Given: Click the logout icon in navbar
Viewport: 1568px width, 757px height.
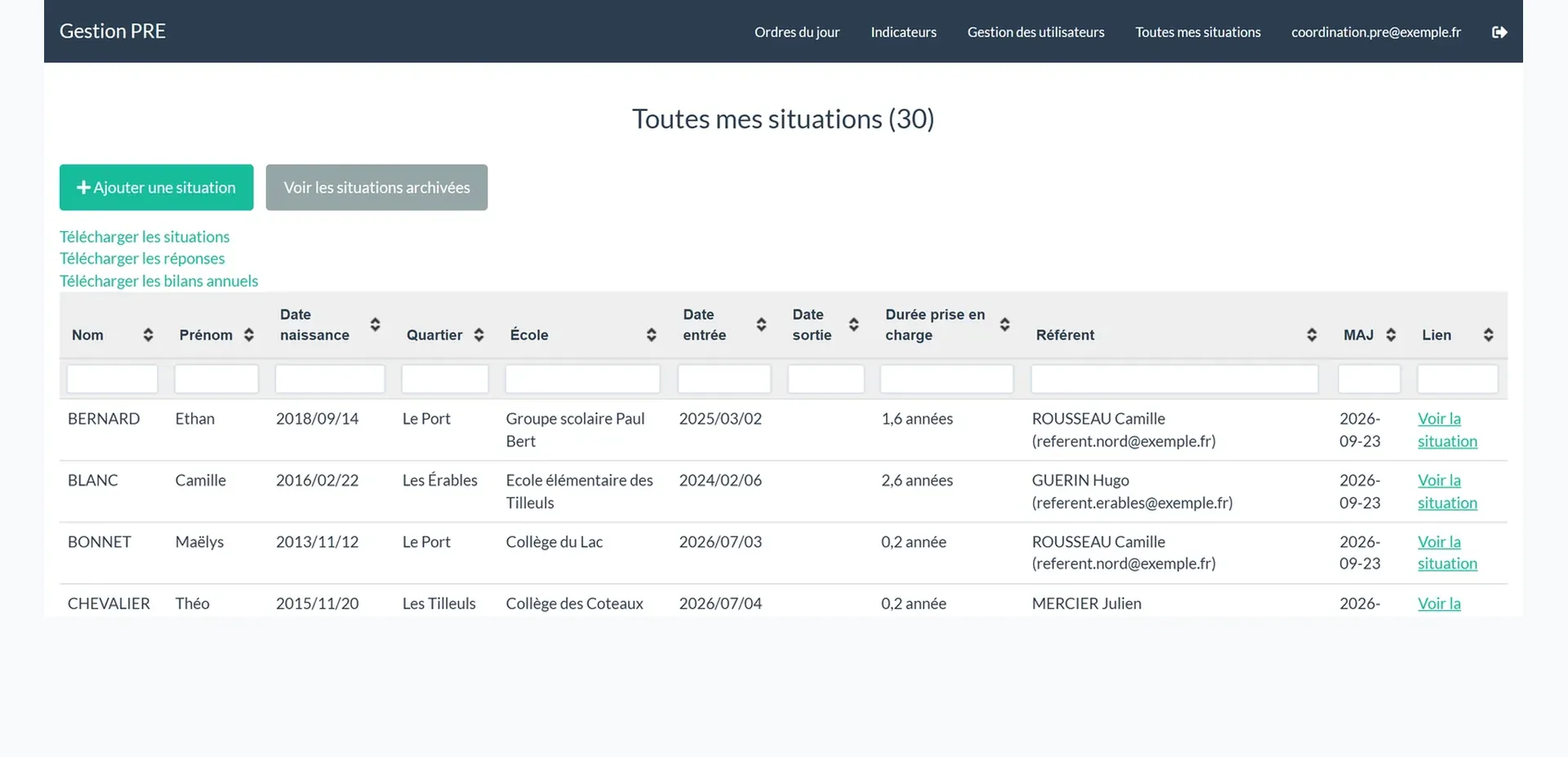Looking at the screenshot, I should tap(1499, 32).
